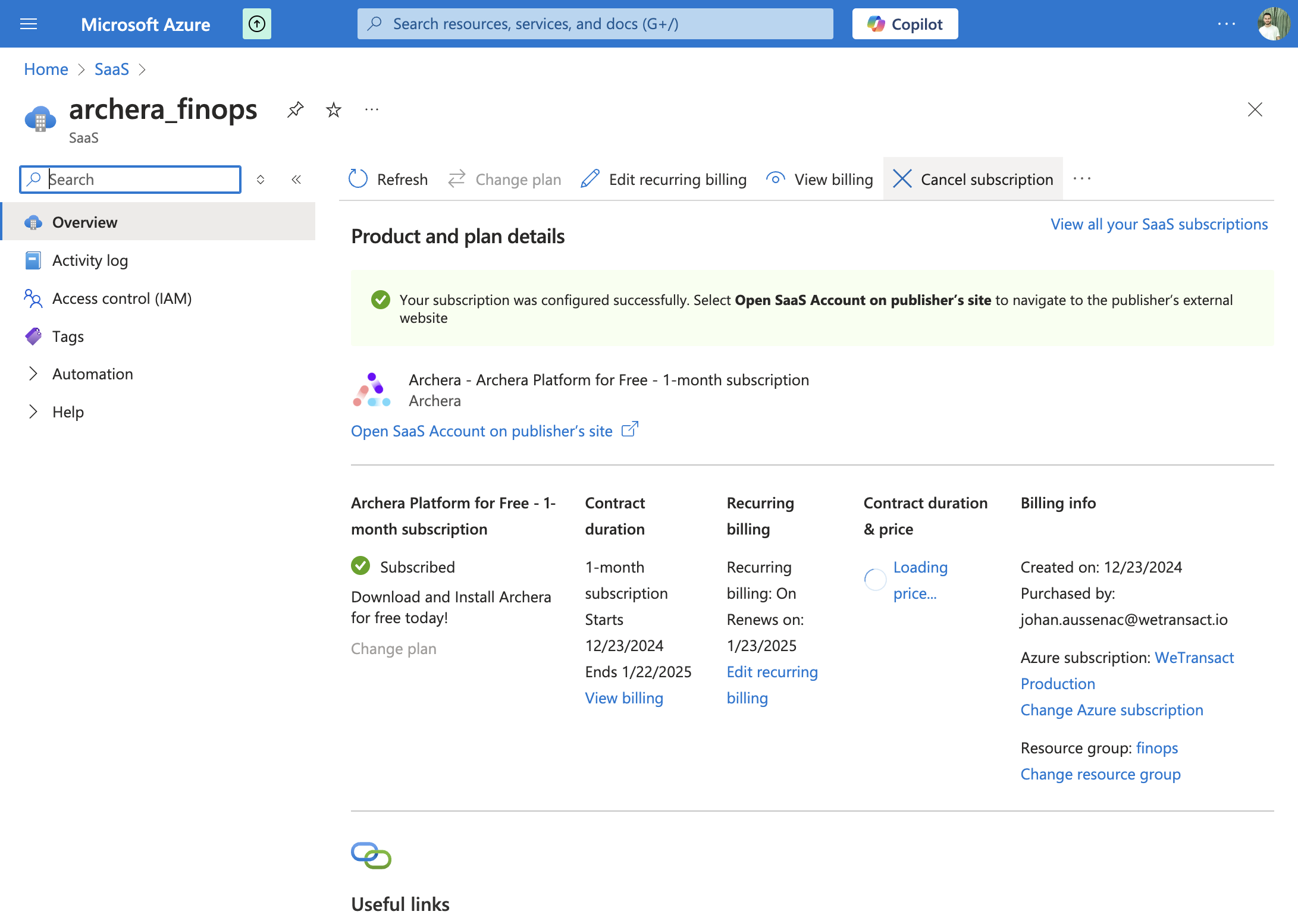Open the top bar ellipsis menu
Image resolution: width=1298 pixels, height=924 pixels.
pyautogui.click(x=1226, y=24)
